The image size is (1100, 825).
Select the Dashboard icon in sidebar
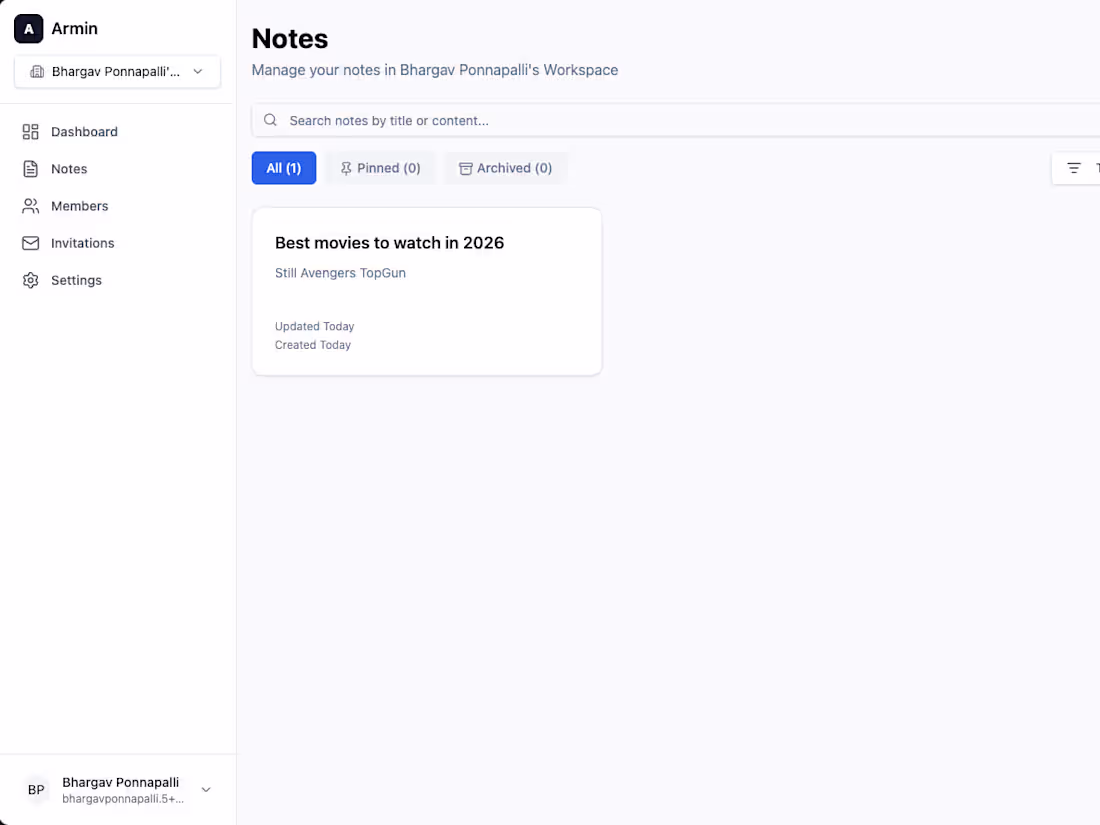pyautogui.click(x=31, y=131)
